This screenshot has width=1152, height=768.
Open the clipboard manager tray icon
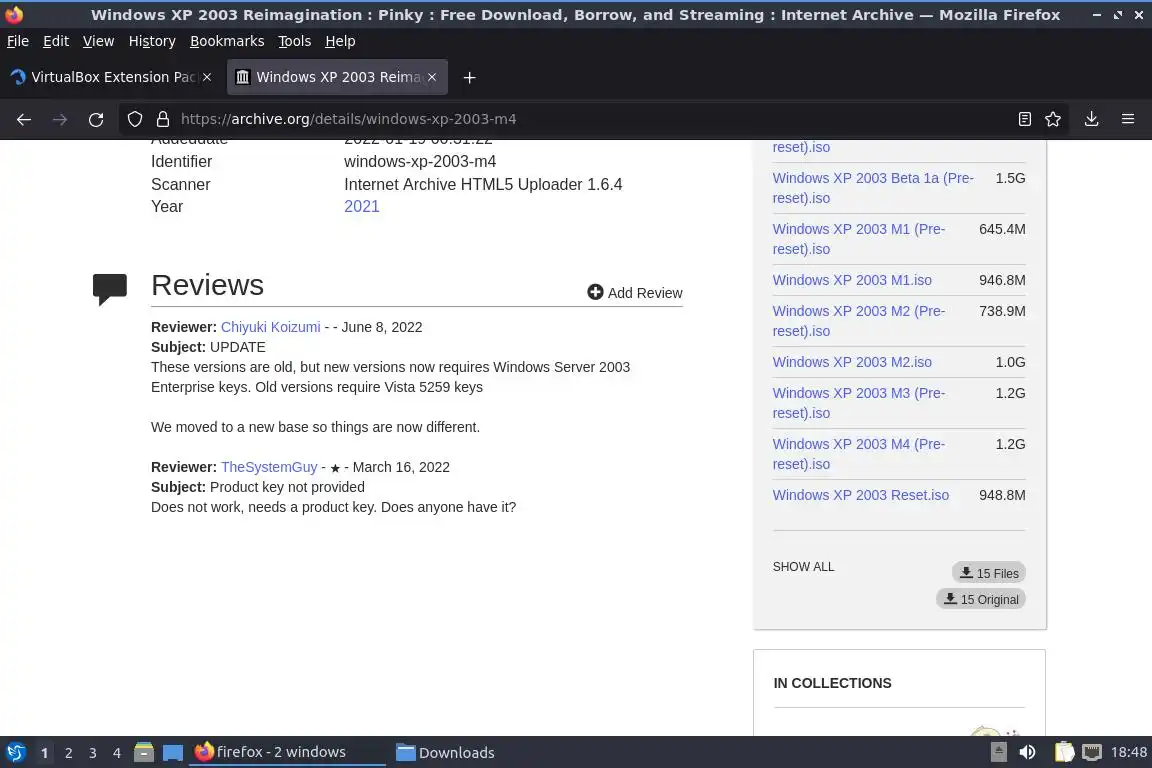tap(1064, 752)
